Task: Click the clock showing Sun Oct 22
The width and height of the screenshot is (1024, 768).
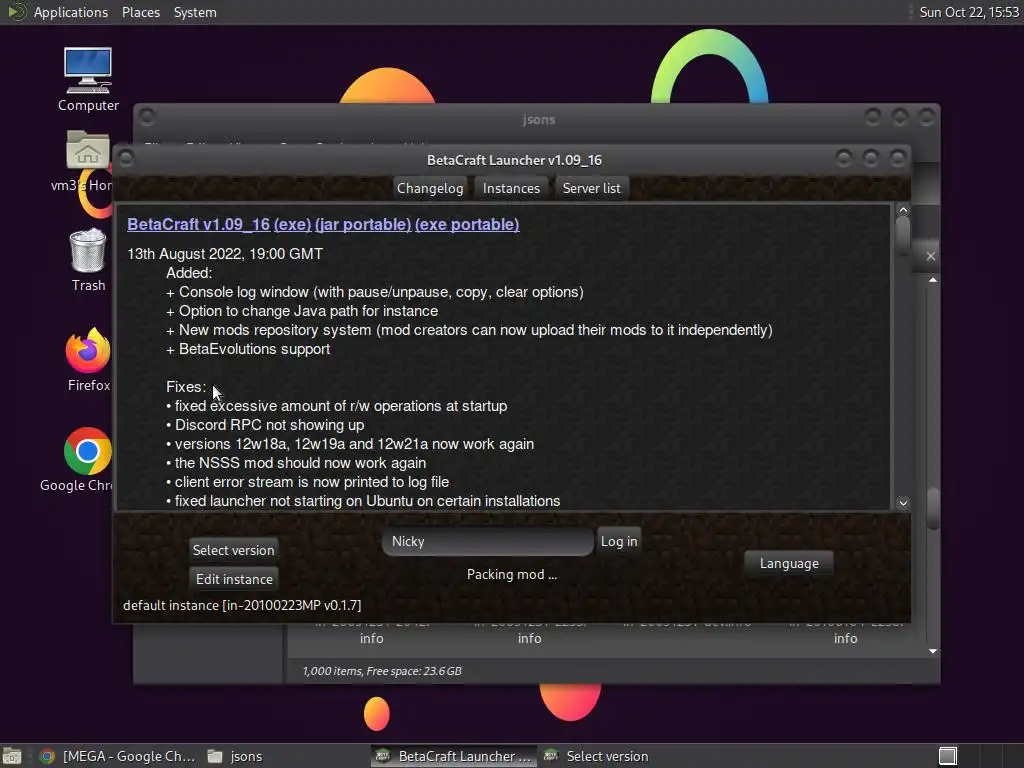Action: [x=969, y=12]
